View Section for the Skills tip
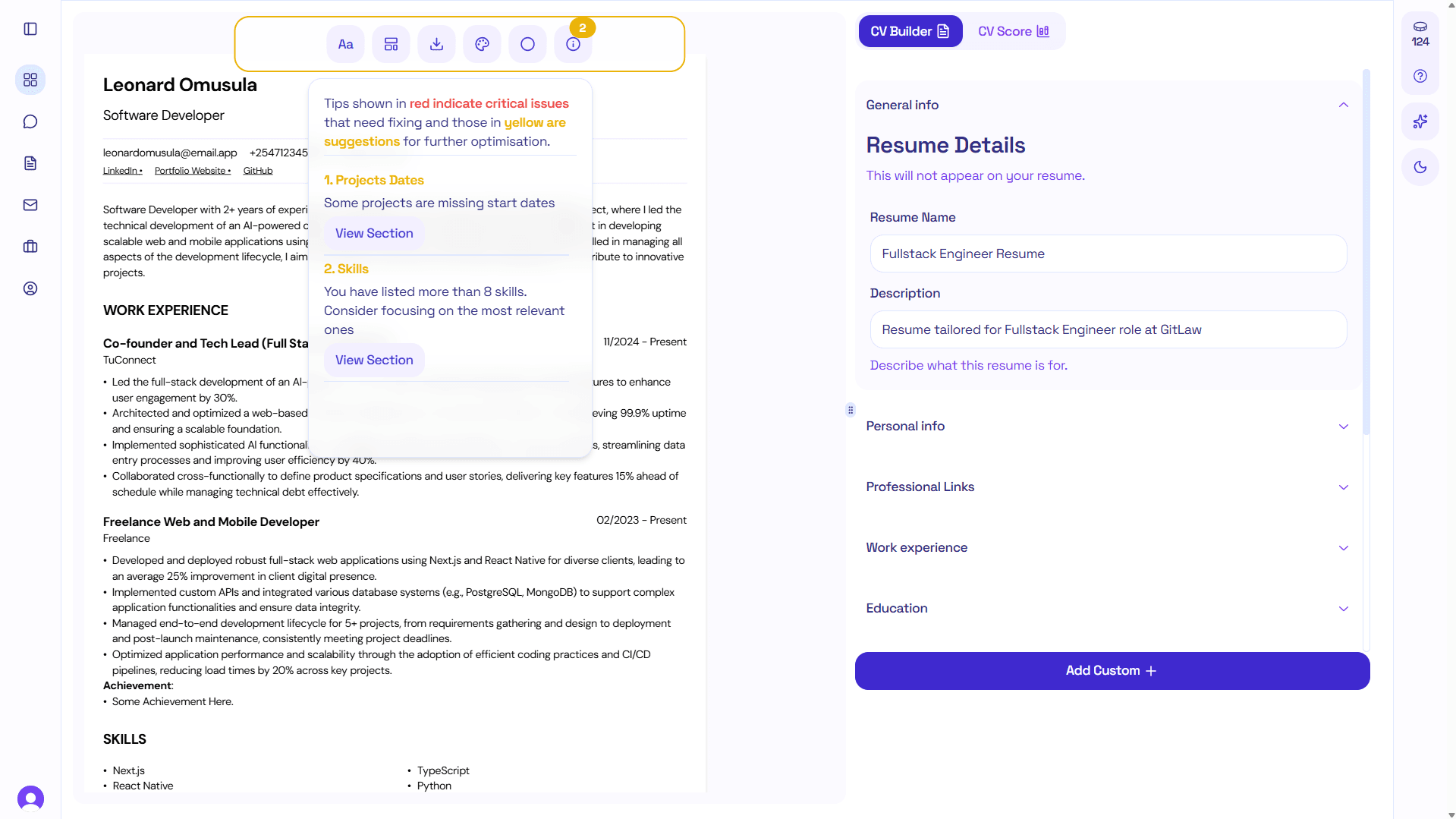The width and height of the screenshot is (1456, 819). point(373,360)
